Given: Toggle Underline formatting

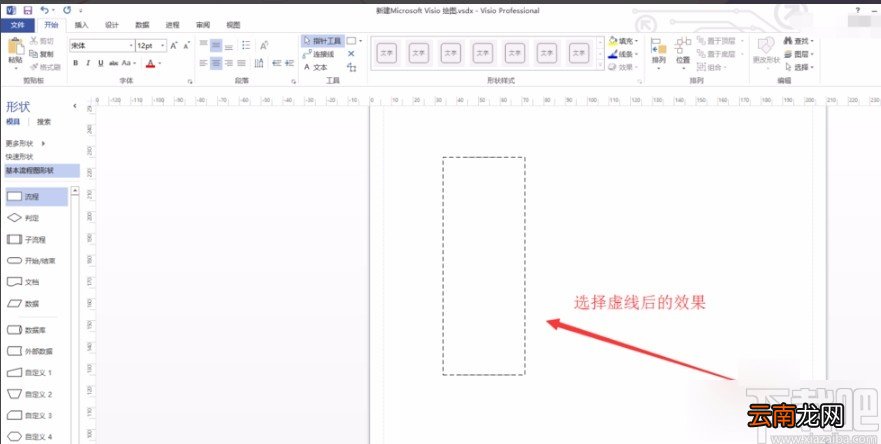Looking at the screenshot, I should coord(101,63).
